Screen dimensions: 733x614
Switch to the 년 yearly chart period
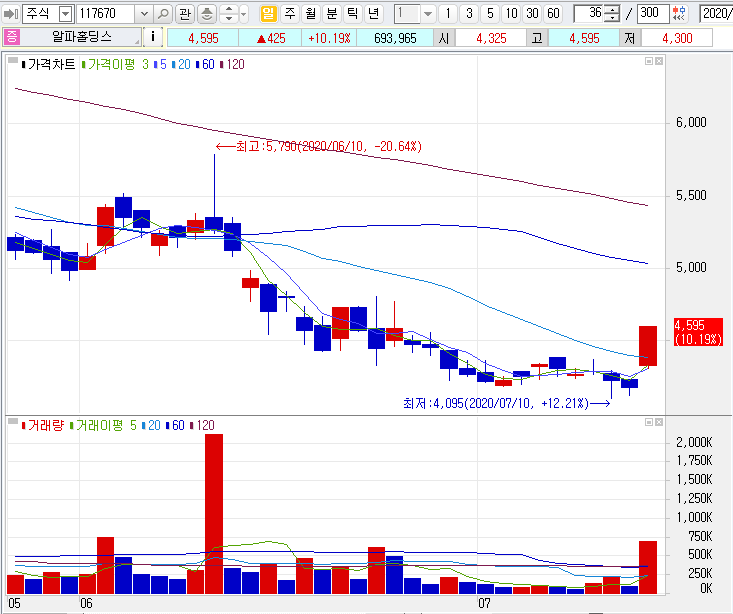(x=374, y=14)
